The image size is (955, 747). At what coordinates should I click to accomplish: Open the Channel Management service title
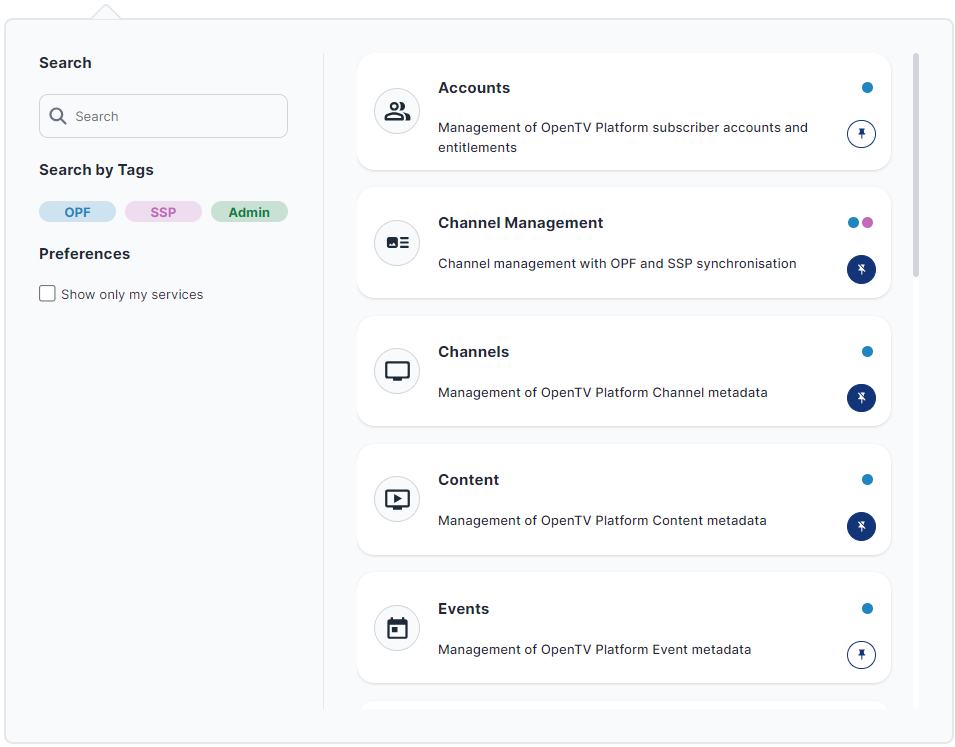click(520, 223)
